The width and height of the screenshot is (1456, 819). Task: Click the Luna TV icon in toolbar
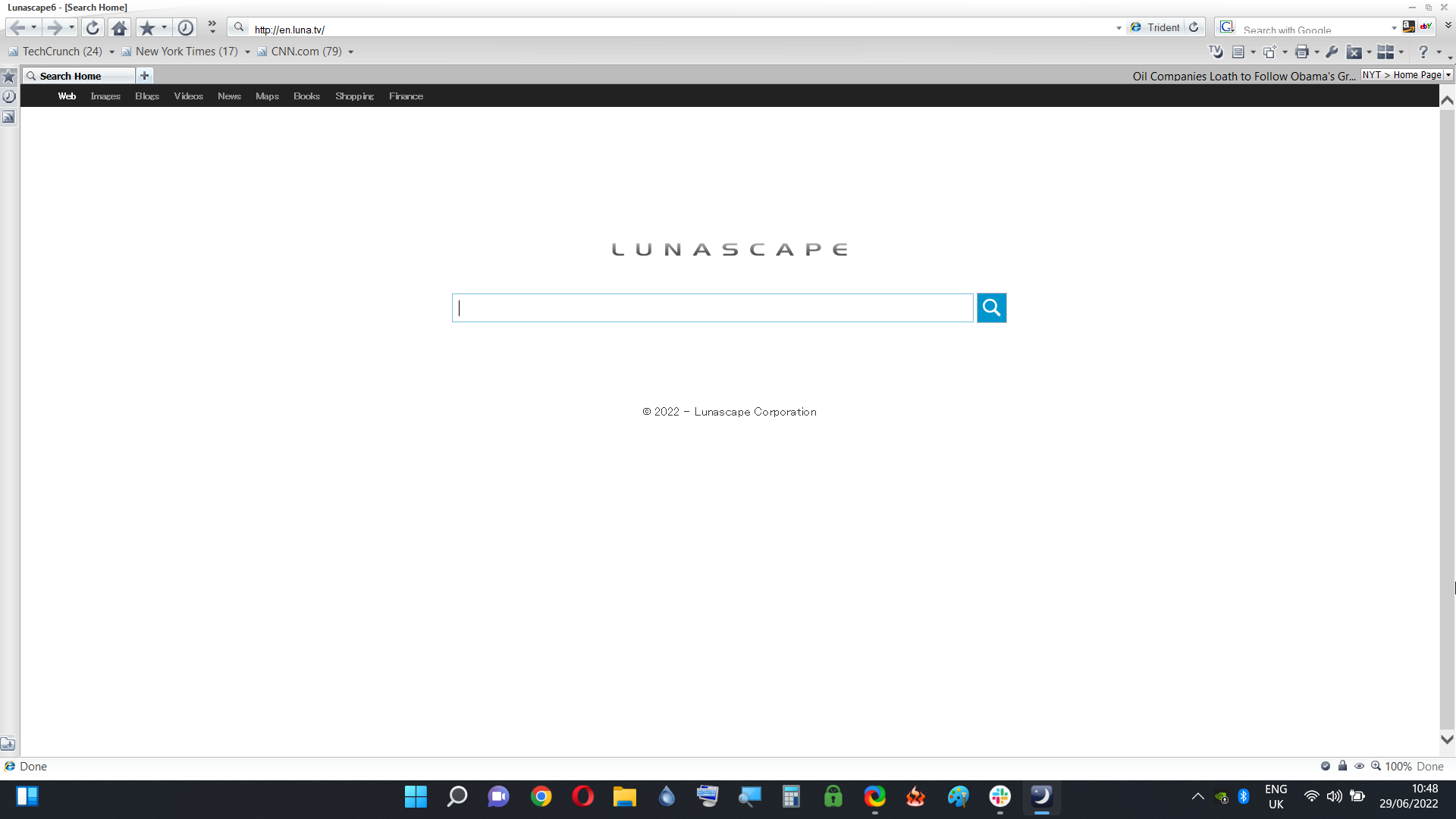point(1216,52)
